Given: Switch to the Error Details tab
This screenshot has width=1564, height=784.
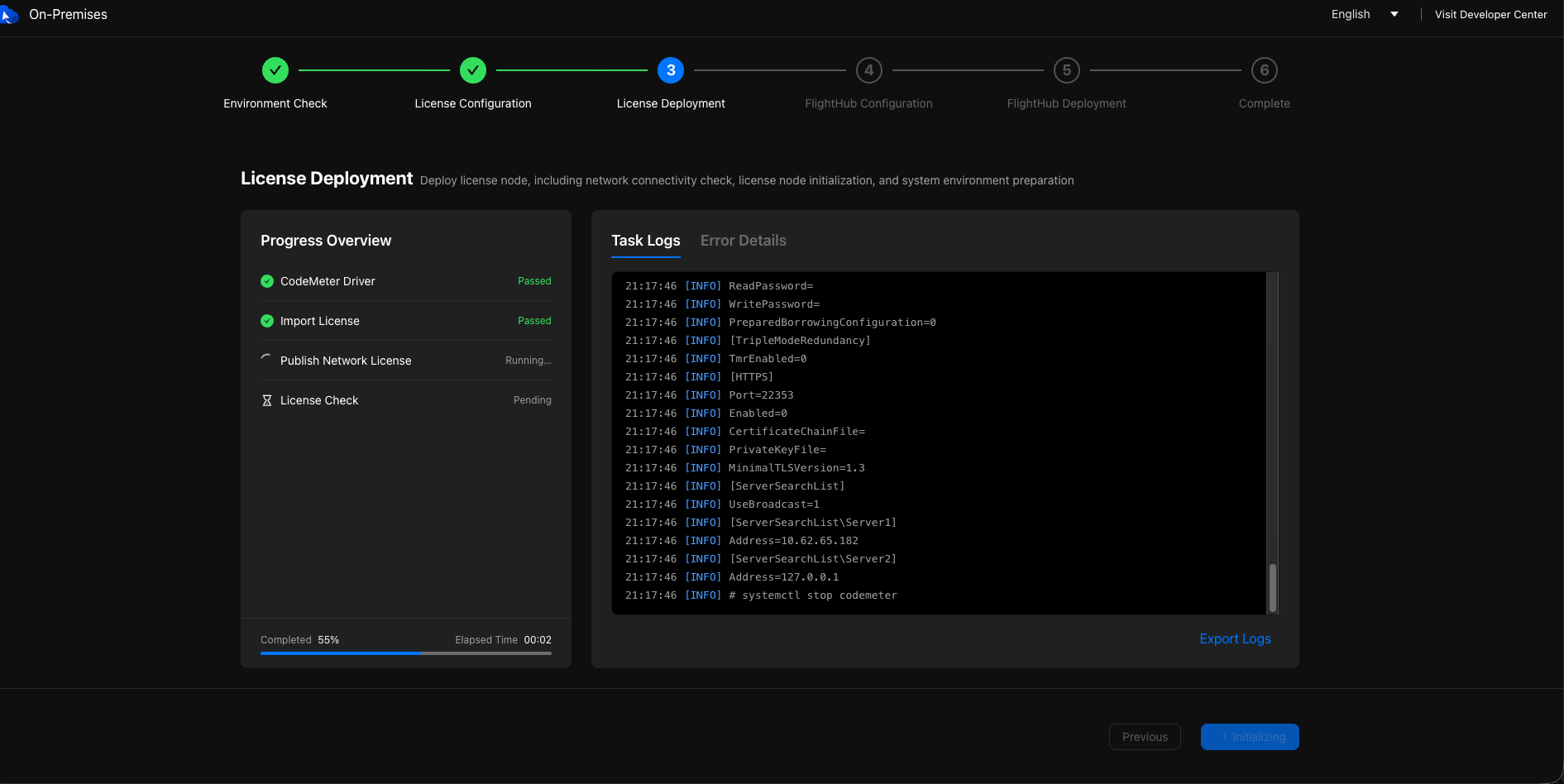Looking at the screenshot, I should point(744,241).
